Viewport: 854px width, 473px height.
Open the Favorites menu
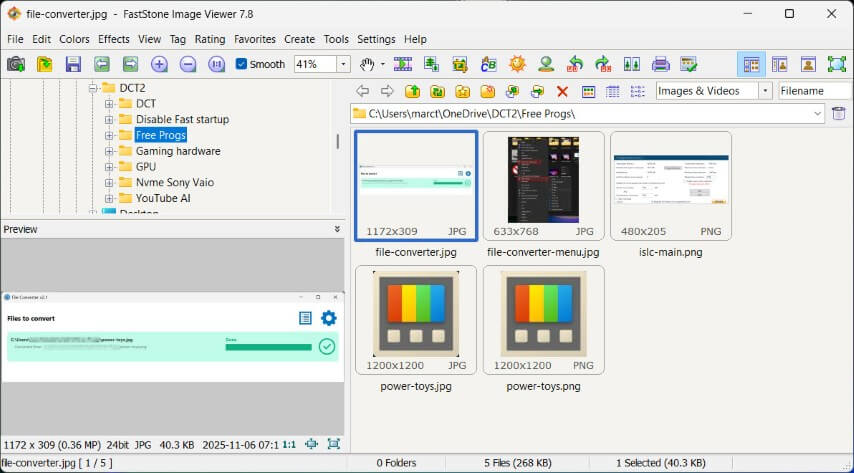coord(255,39)
